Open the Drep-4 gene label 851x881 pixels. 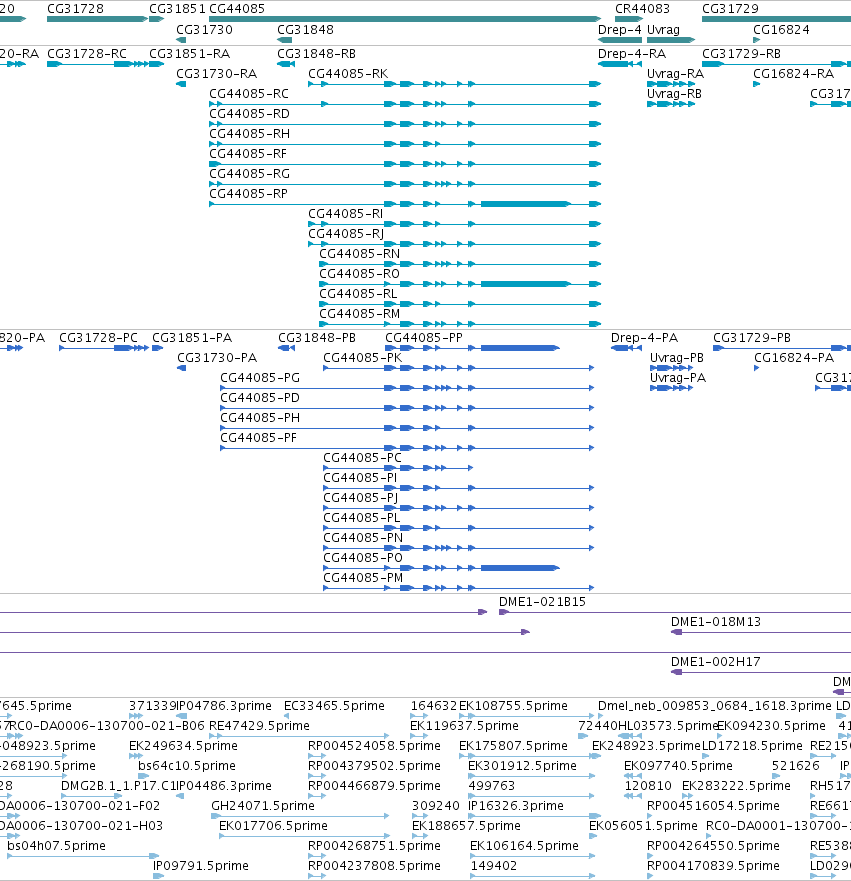619,30
